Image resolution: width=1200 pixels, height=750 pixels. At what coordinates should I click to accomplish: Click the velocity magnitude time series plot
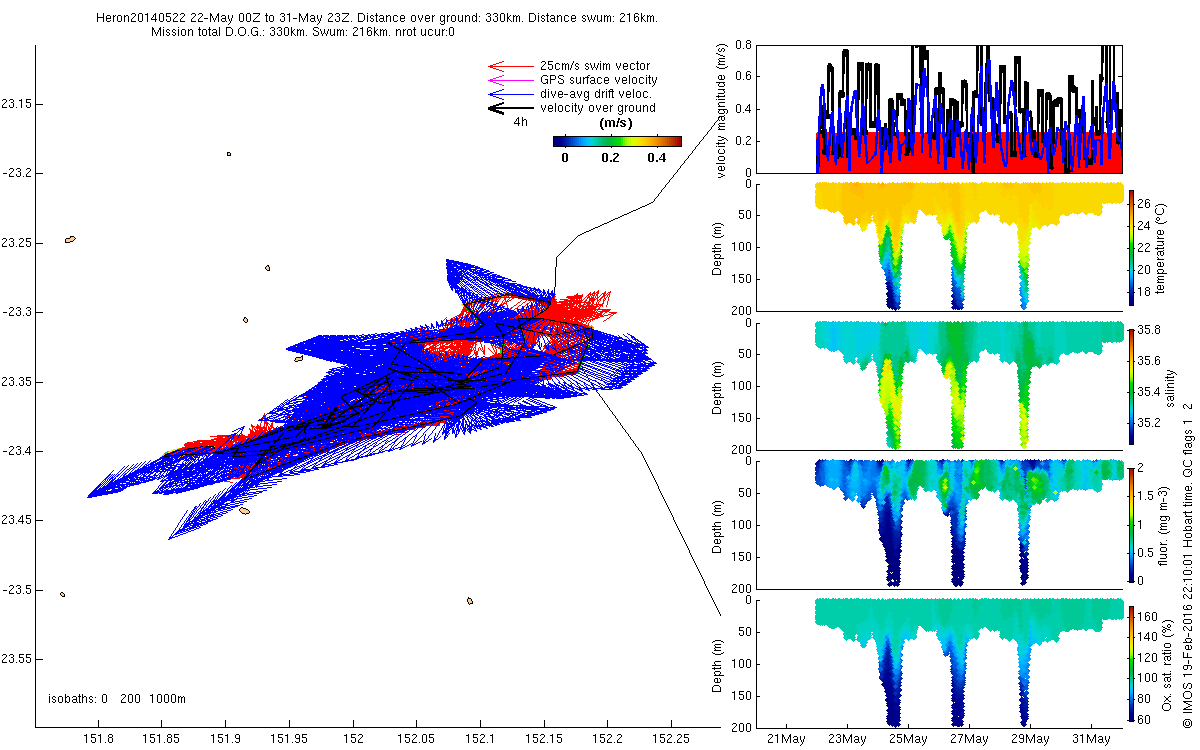940,109
